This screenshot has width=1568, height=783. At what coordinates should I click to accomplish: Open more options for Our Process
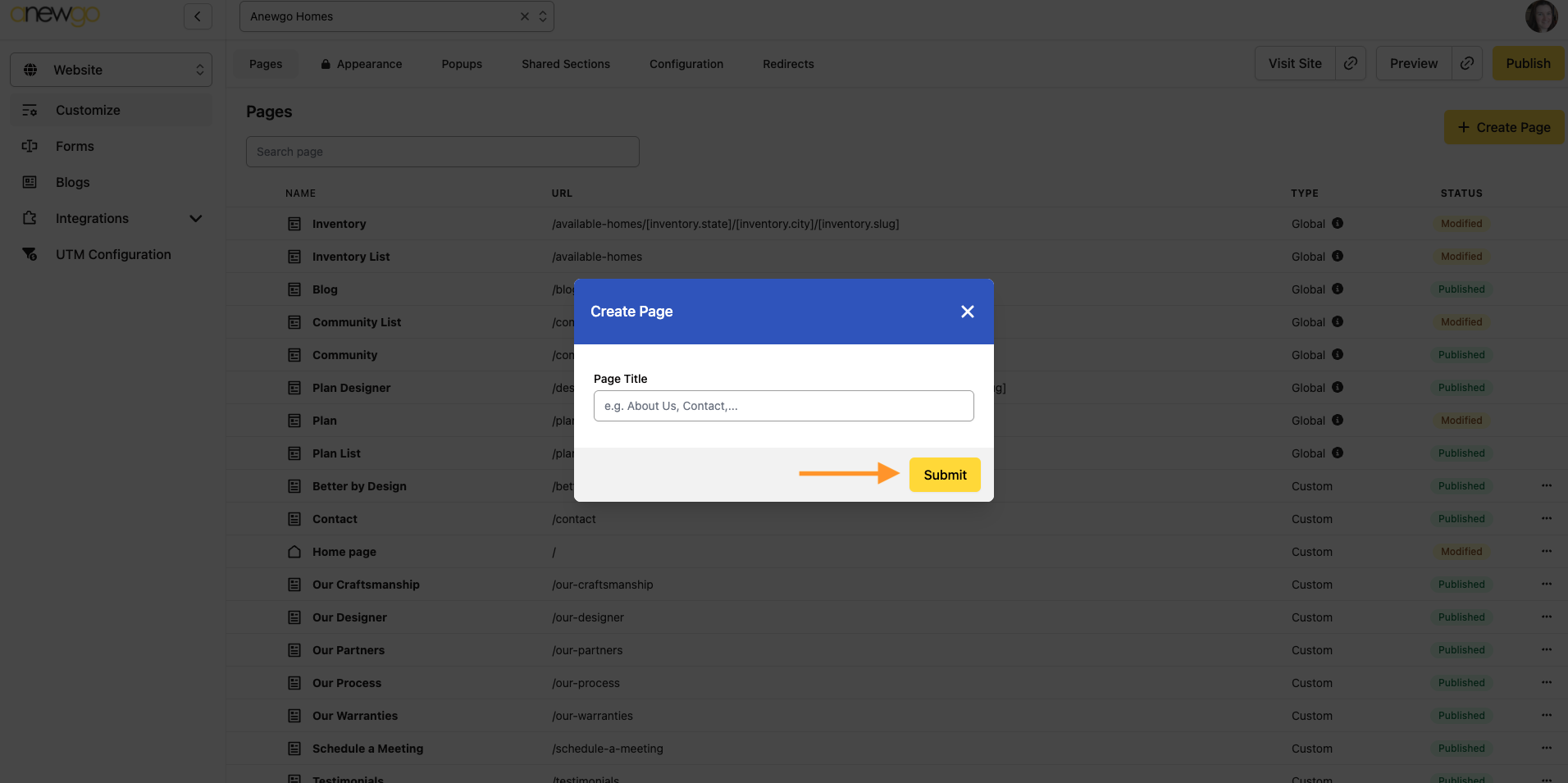click(x=1547, y=682)
